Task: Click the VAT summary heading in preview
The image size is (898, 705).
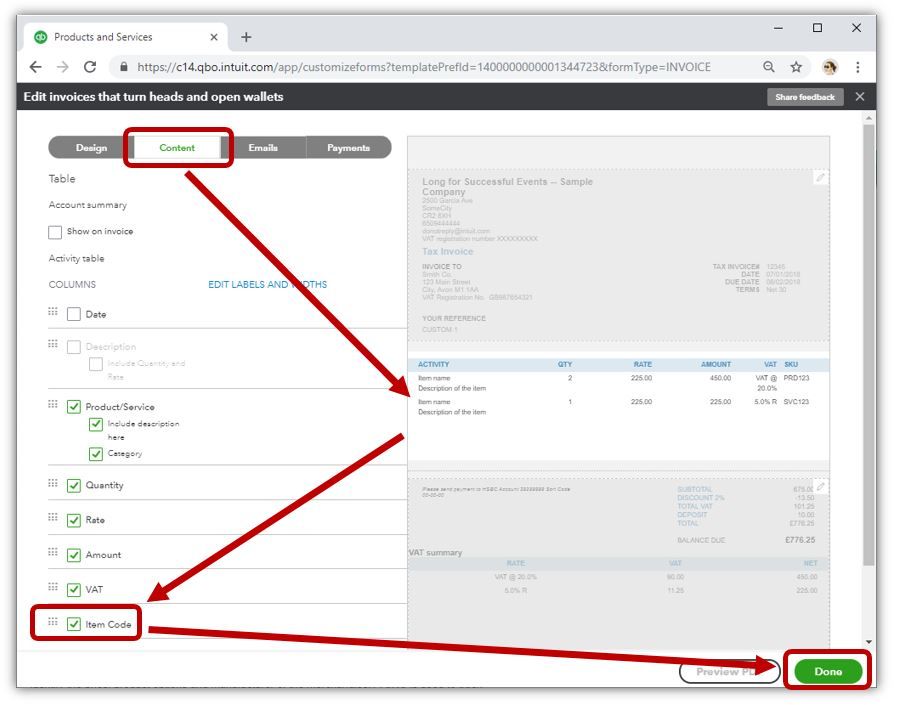Action: coord(435,553)
